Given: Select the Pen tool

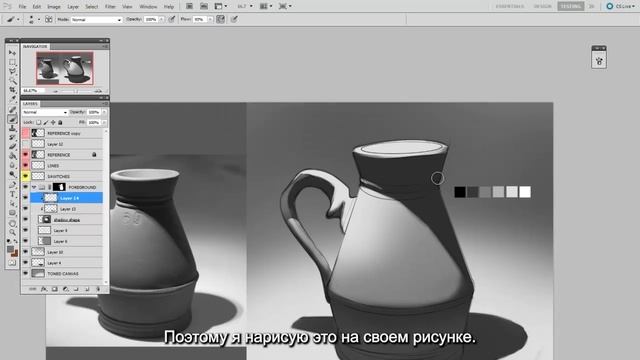Looking at the screenshot, I should (12, 185).
